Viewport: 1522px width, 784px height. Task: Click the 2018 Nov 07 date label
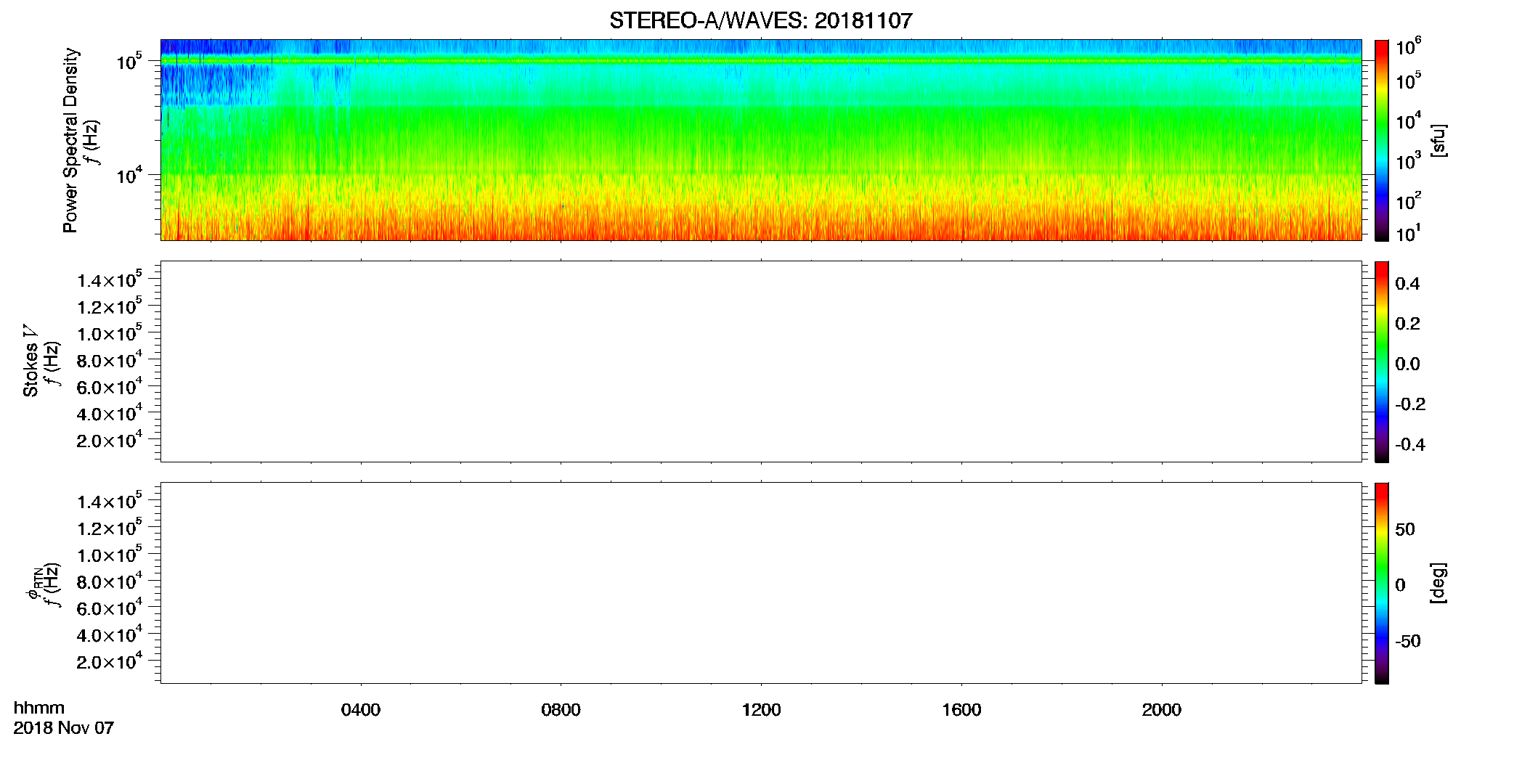pos(64,728)
